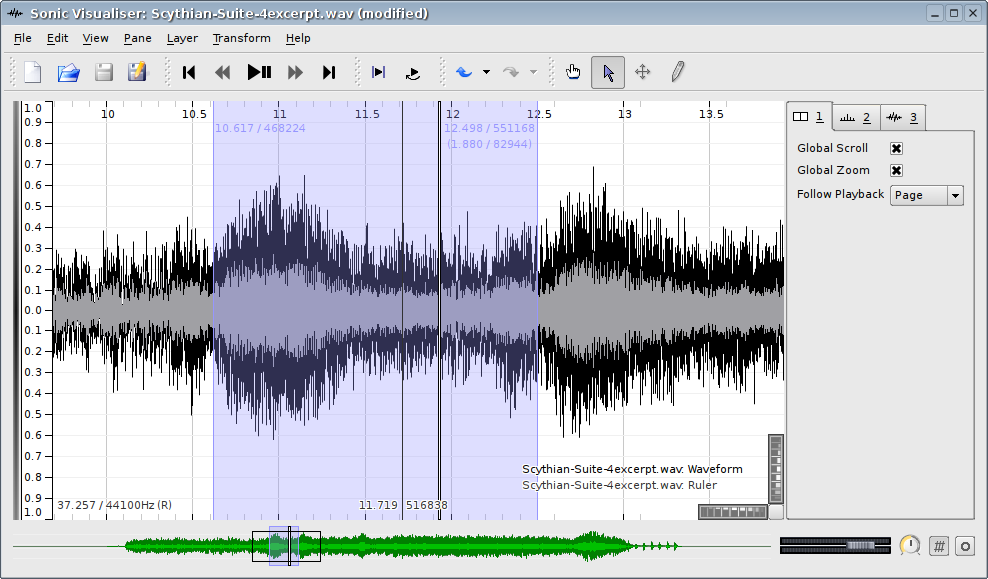
Task: Open a file with the folder icon
Action: (x=68, y=72)
